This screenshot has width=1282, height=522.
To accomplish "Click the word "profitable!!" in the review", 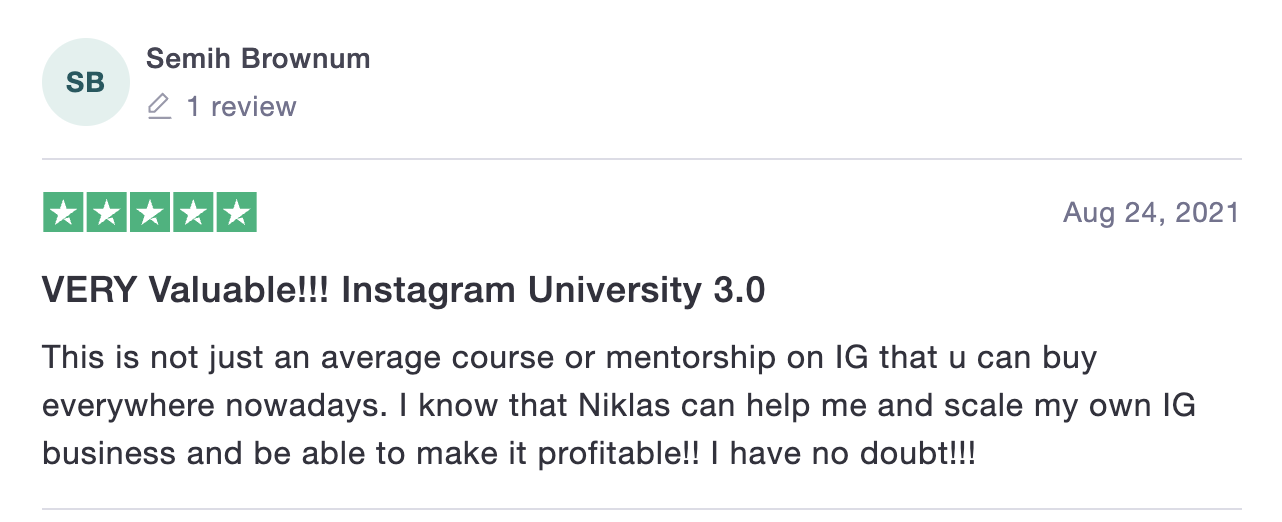I will point(620,455).
